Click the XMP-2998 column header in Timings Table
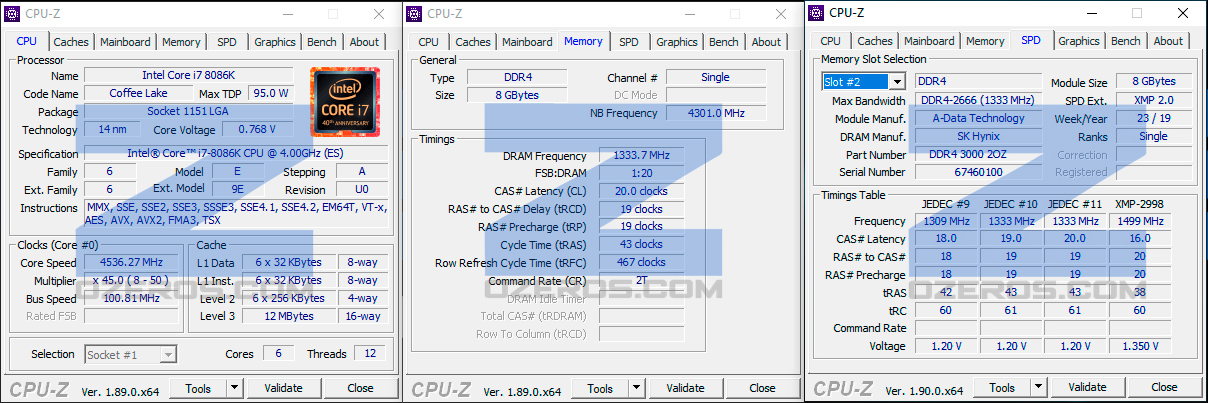1208x403 pixels. tap(1139, 204)
